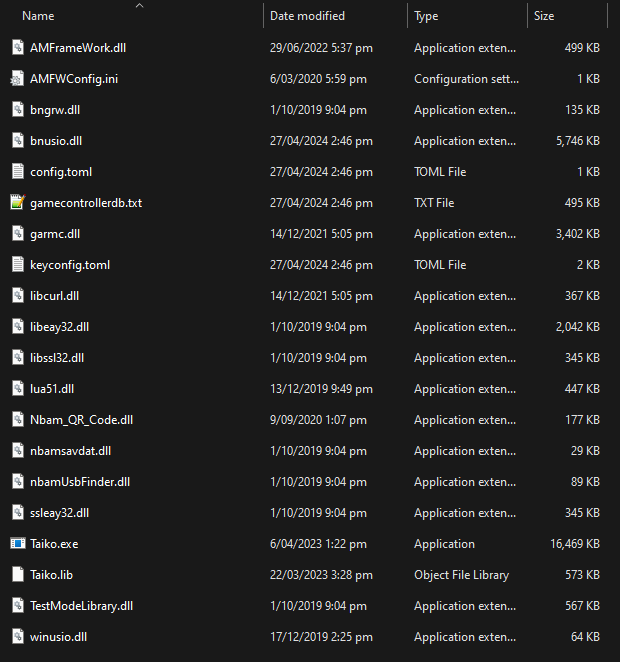The height and width of the screenshot is (662, 620).
Task: Sort files by the Name column header
Action: [38, 16]
